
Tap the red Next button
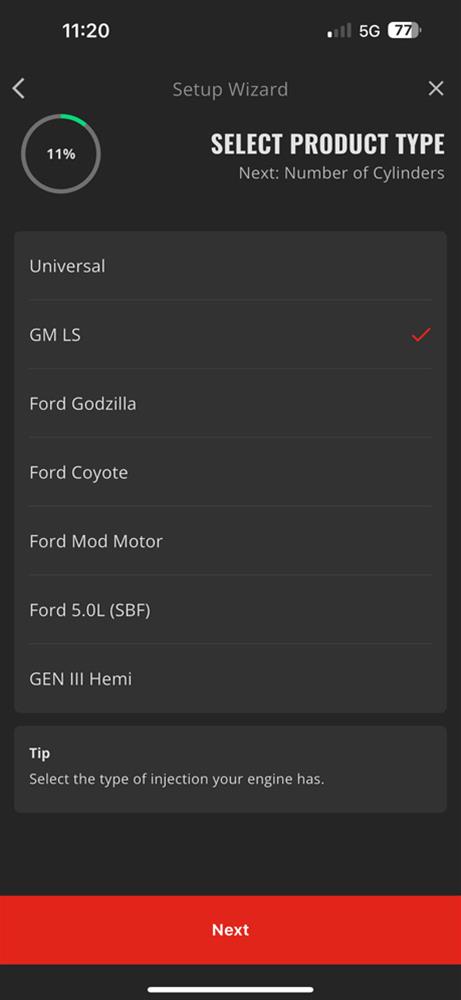pyautogui.click(x=230, y=930)
